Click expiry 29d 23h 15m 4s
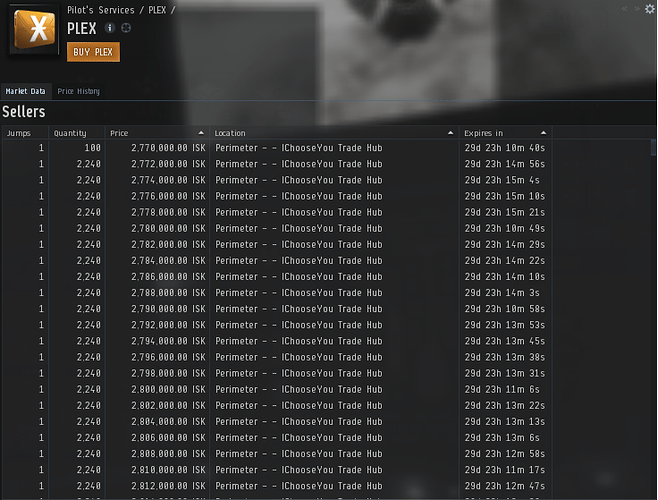The width and height of the screenshot is (658, 500). pyautogui.click(x=502, y=180)
